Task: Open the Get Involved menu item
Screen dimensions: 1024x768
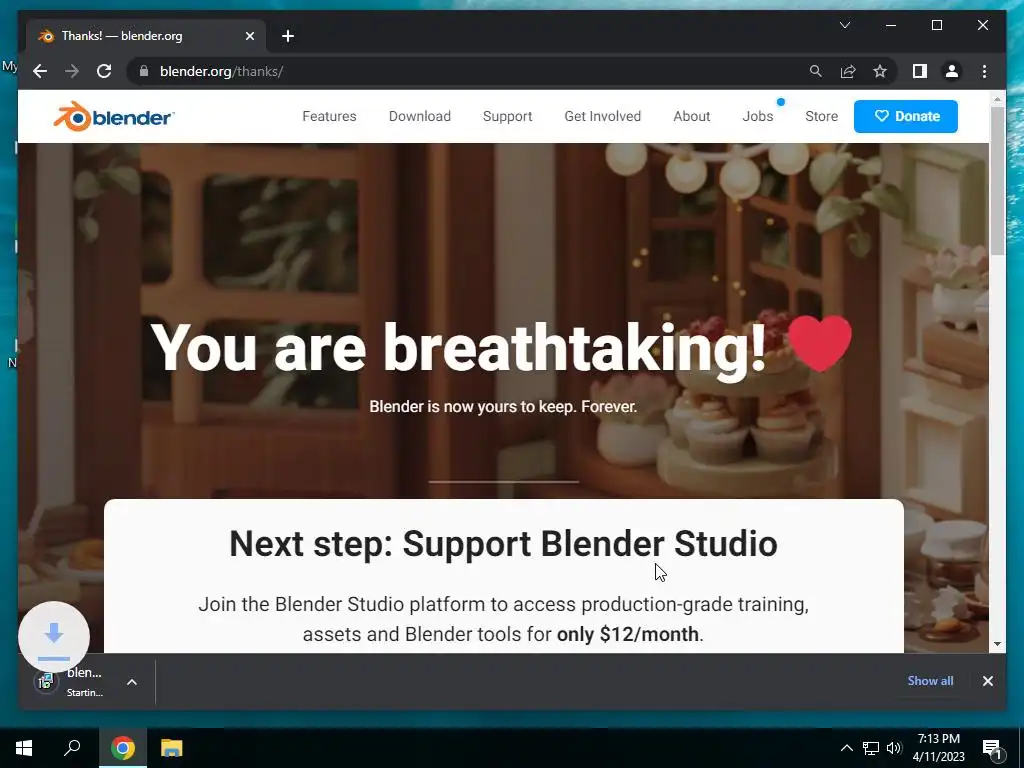Action: [x=603, y=116]
